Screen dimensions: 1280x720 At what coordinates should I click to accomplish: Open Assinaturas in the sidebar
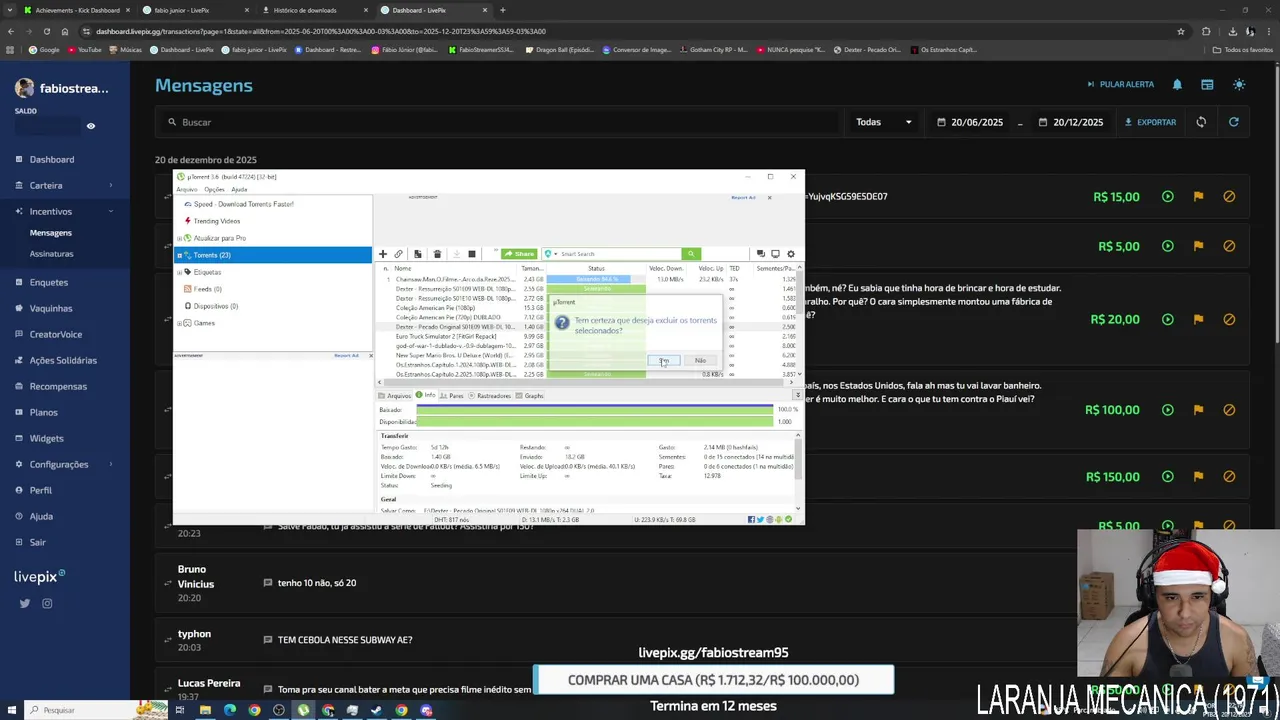(x=51, y=254)
